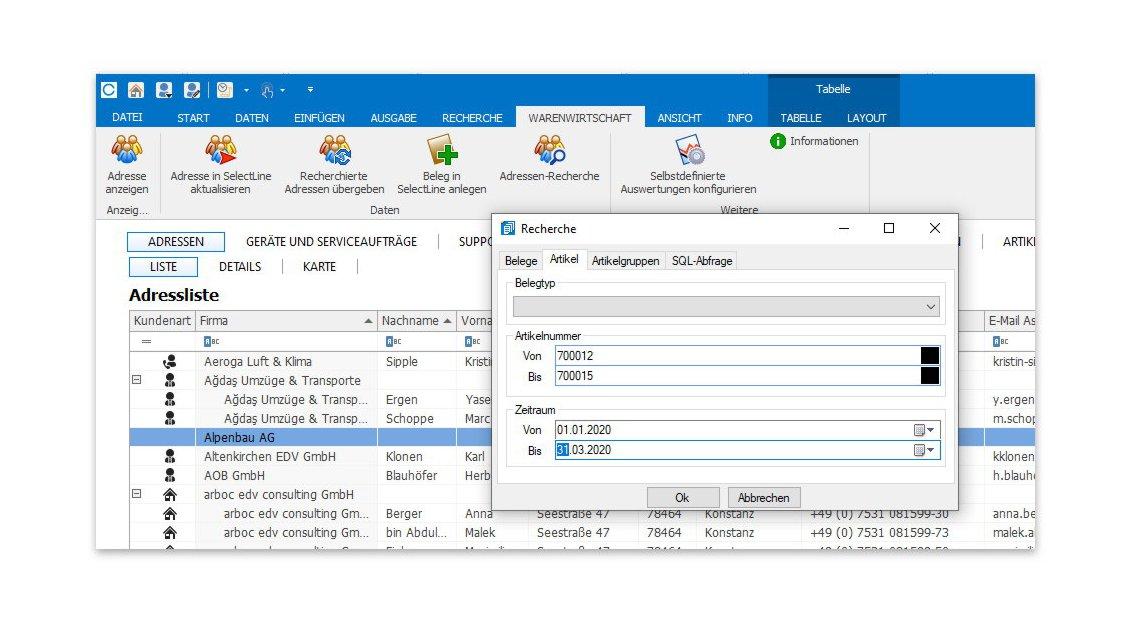
Task: Click the Firma column ABC filter icon
Action: pos(211,341)
